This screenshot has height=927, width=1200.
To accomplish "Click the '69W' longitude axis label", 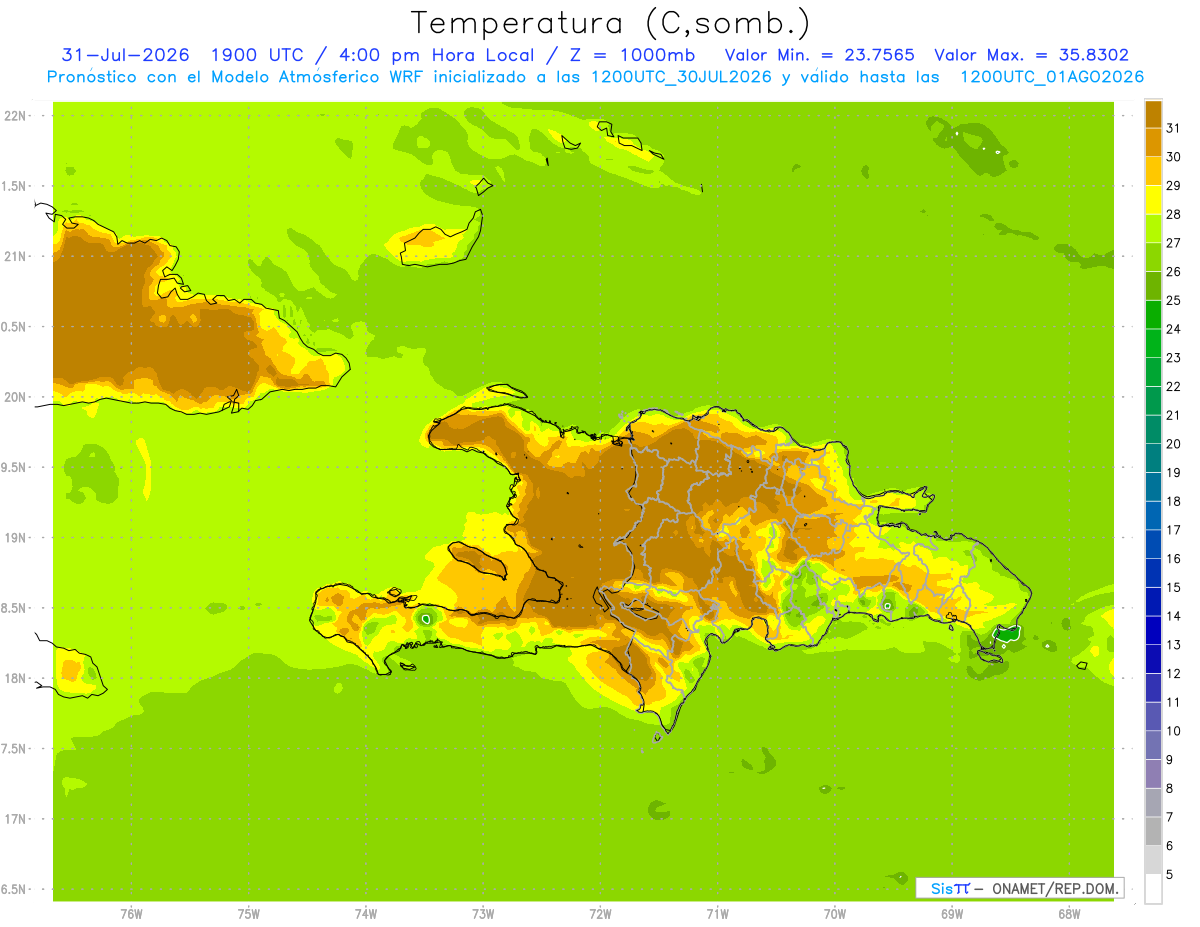I will pyautogui.click(x=952, y=914).
